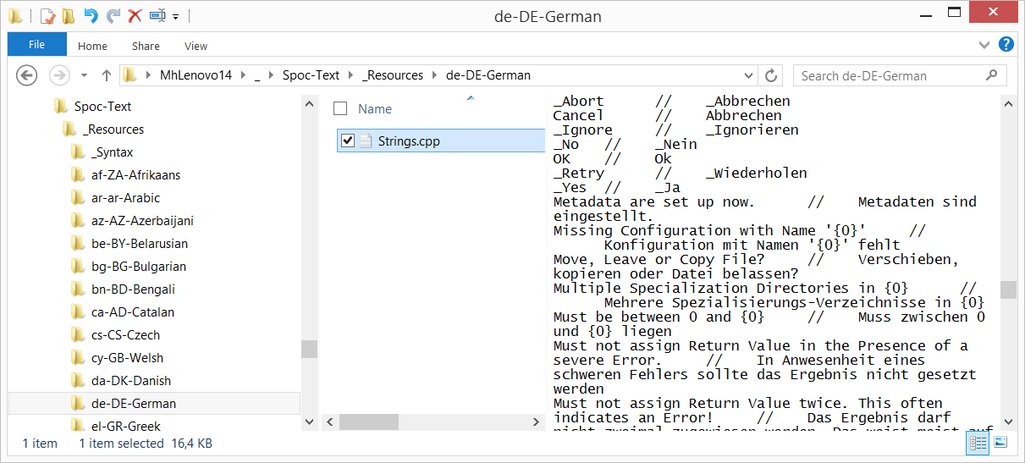Sort by the Name column header
This screenshot has width=1025, height=463.
click(x=375, y=109)
